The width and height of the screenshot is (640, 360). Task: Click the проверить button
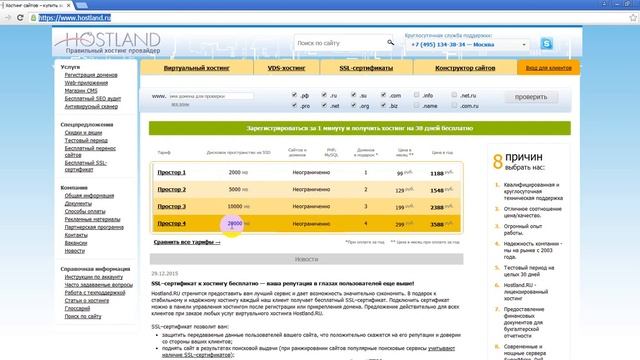(x=531, y=97)
